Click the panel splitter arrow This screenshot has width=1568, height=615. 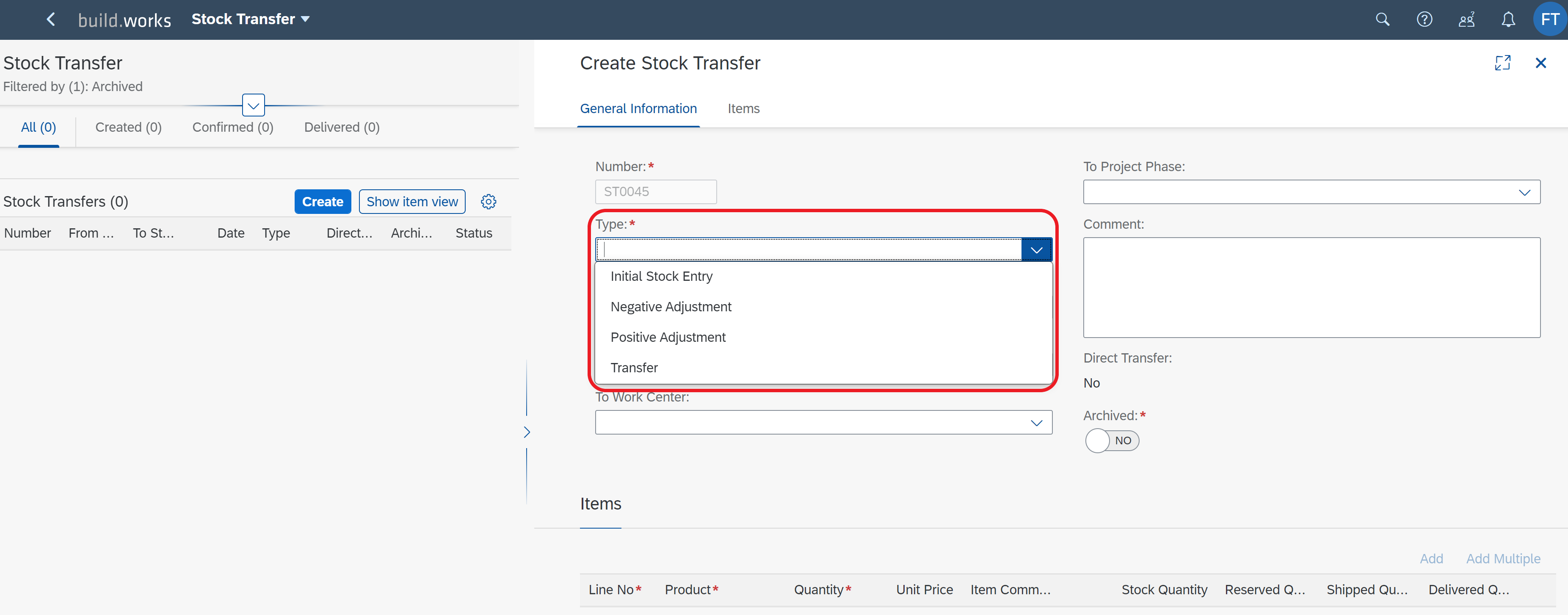point(527,432)
